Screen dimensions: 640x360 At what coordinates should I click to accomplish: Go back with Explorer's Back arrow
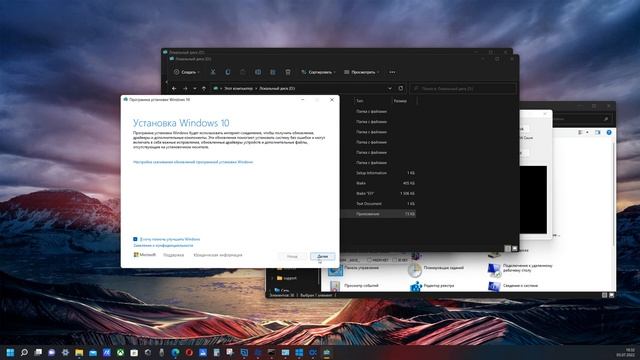point(174,89)
